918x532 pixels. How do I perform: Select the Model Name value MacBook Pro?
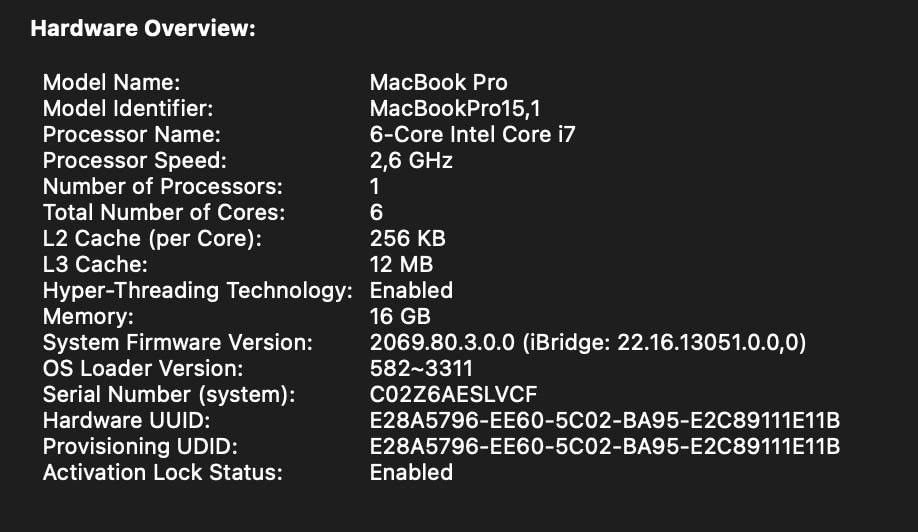tap(439, 83)
